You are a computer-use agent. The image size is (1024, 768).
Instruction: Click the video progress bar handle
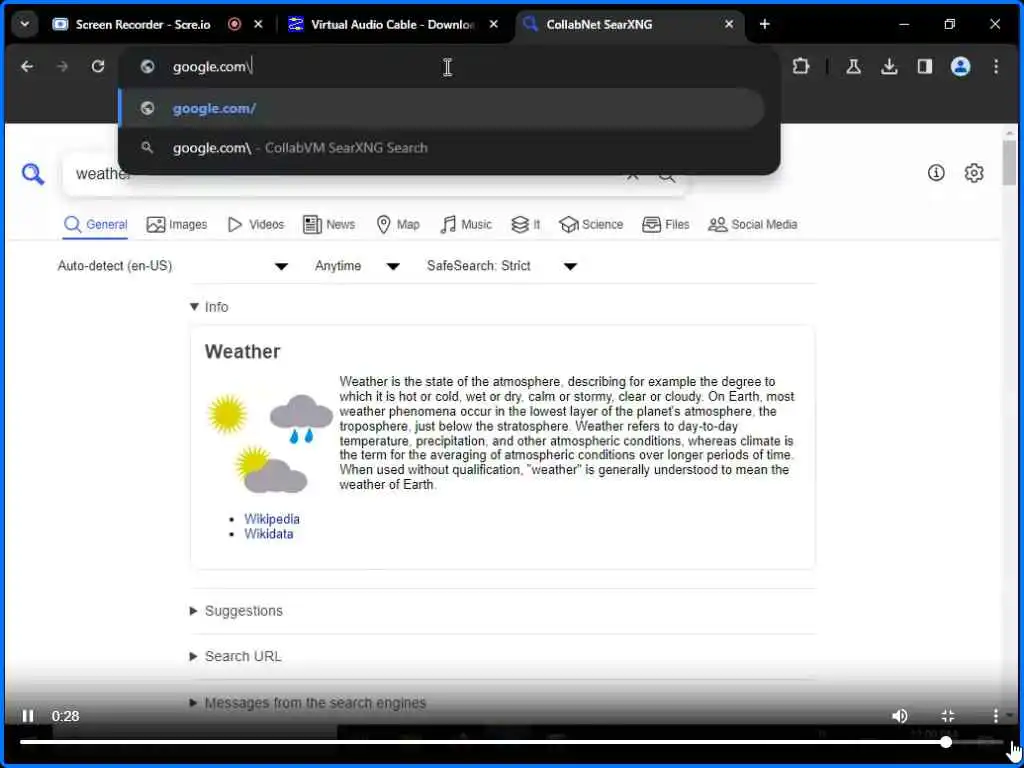946,742
